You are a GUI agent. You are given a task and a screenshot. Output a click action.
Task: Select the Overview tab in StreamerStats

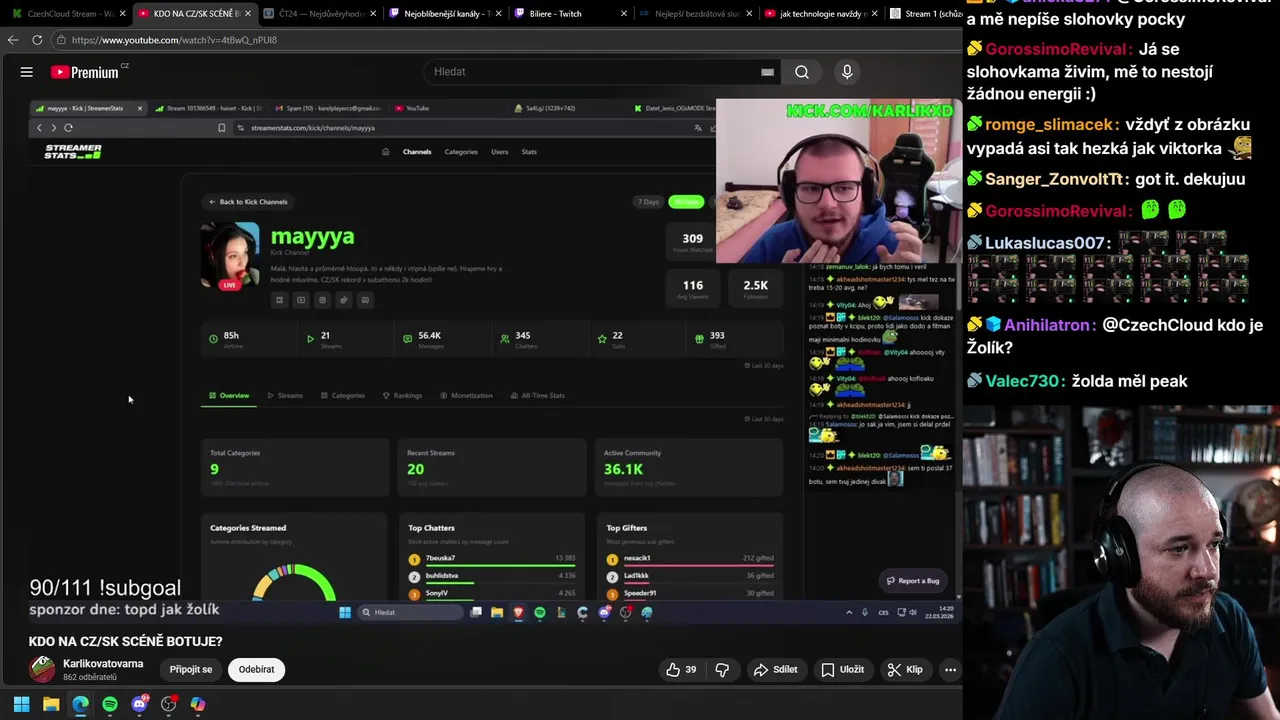(229, 396)
